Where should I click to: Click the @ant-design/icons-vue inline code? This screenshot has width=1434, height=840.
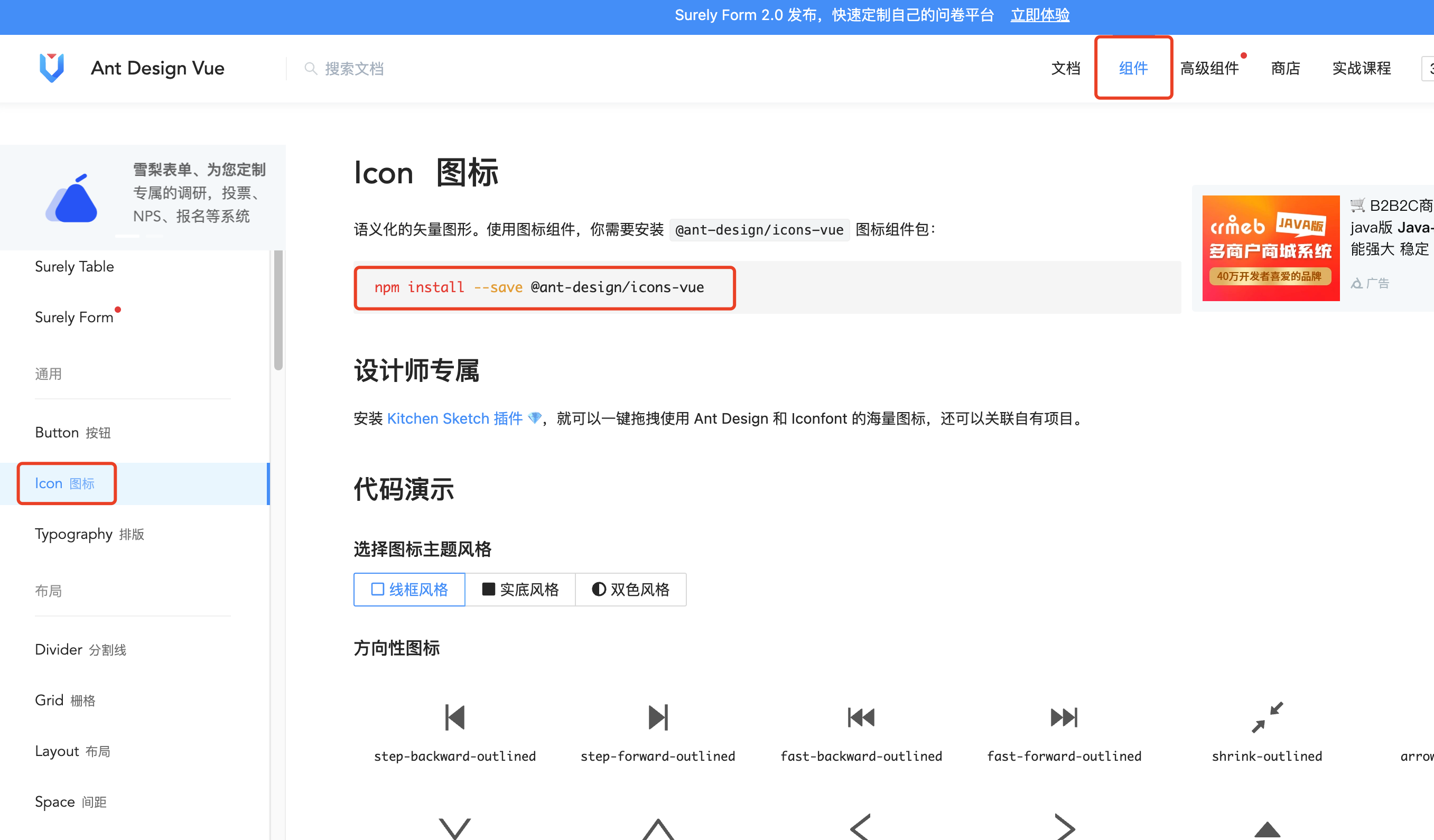coord(759,230)
